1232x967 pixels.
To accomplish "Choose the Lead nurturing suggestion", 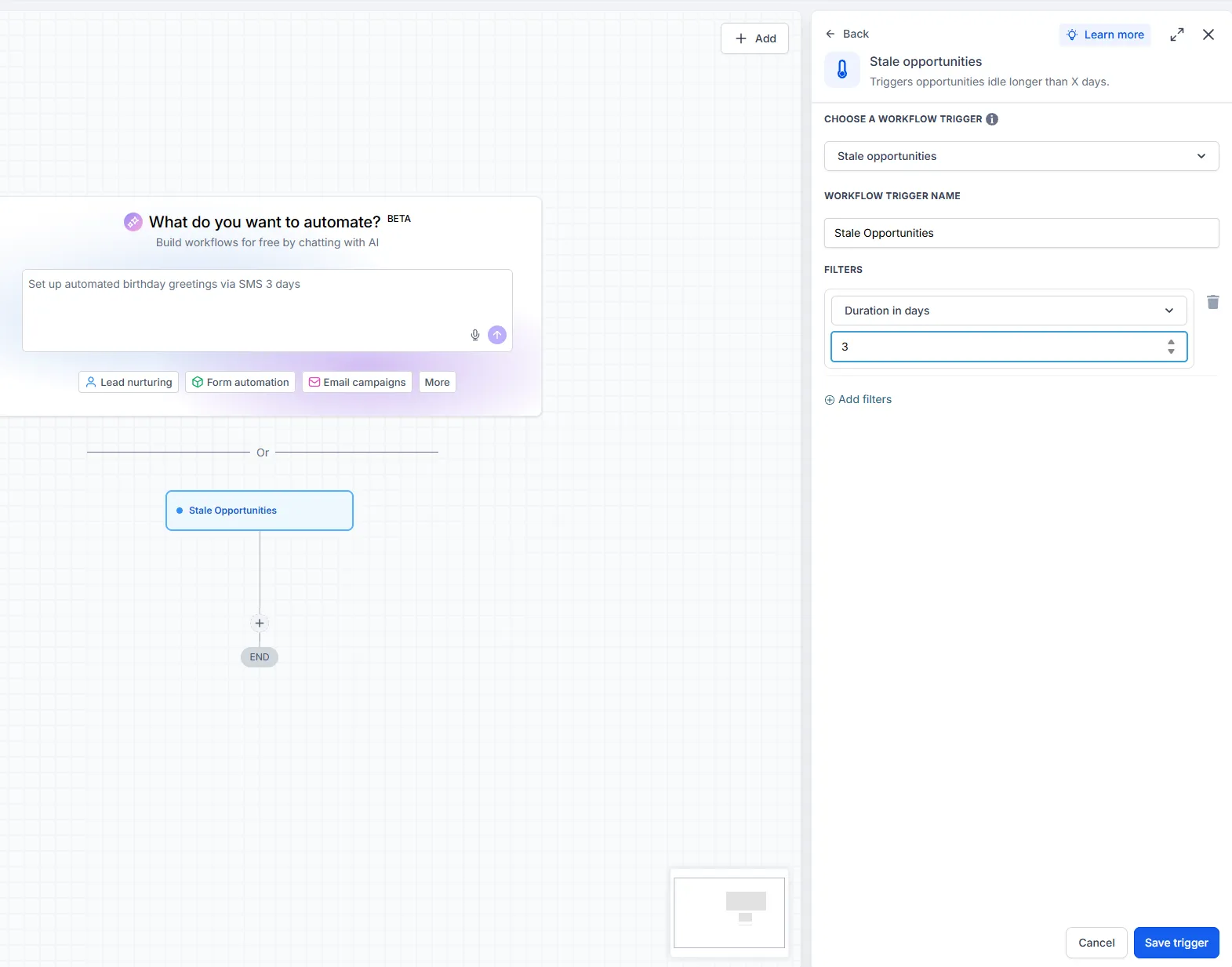I will [129, 382].
